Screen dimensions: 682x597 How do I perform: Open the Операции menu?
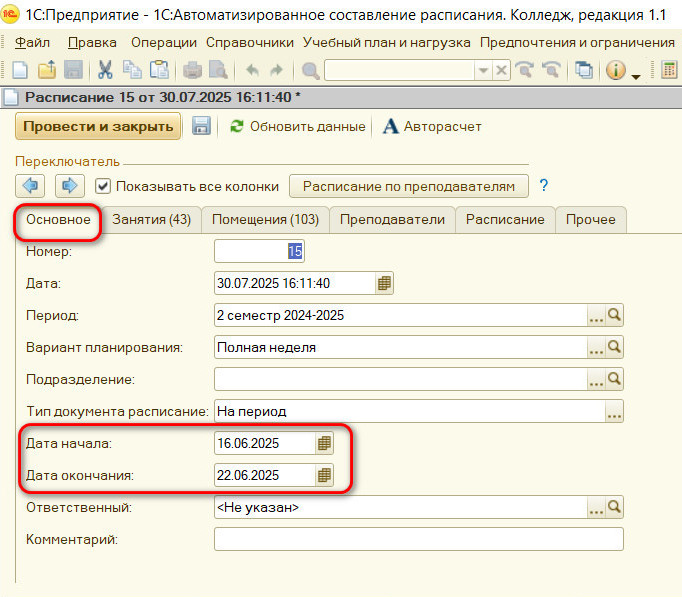164,43
